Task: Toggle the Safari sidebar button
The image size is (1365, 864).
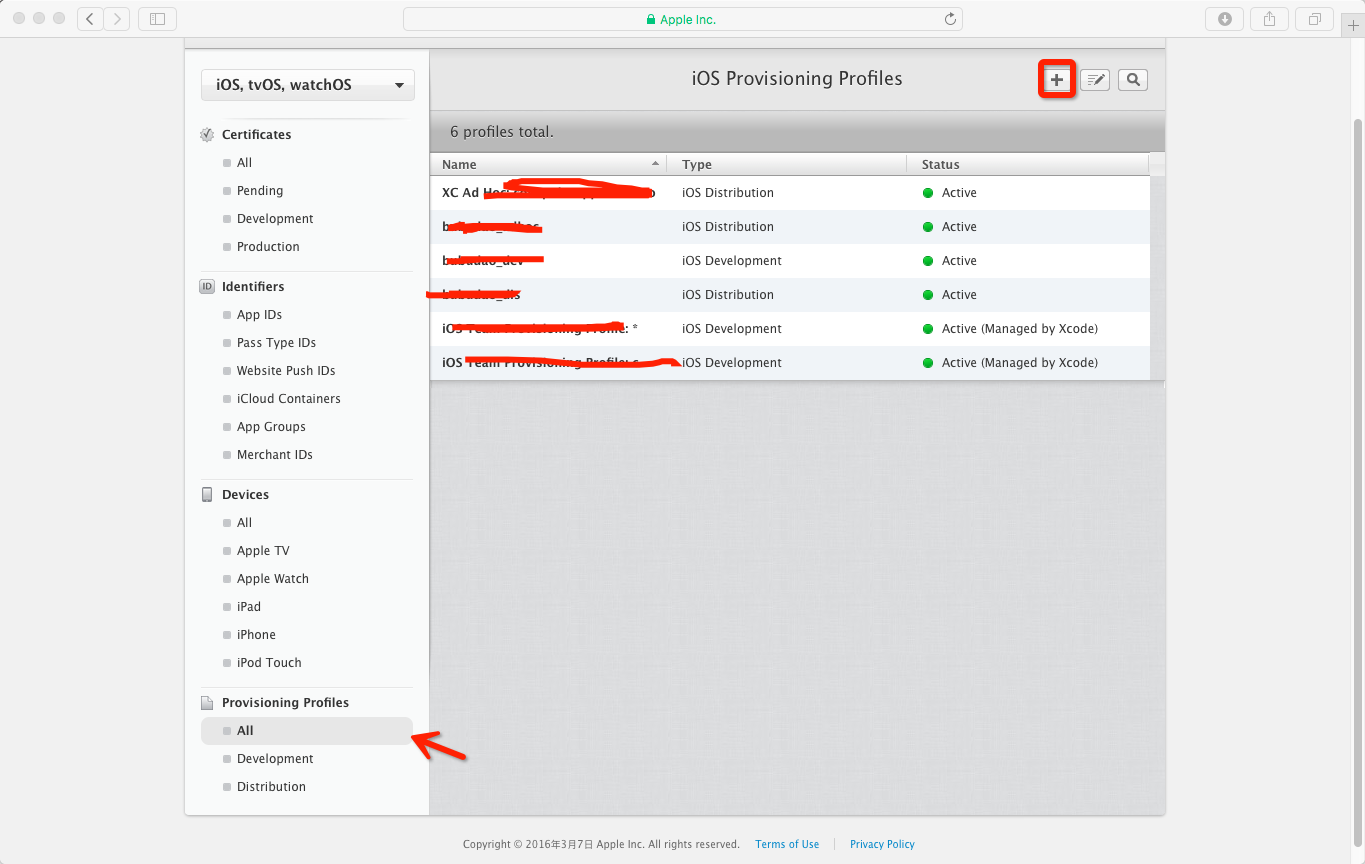Action: click(x=157, y=19)
